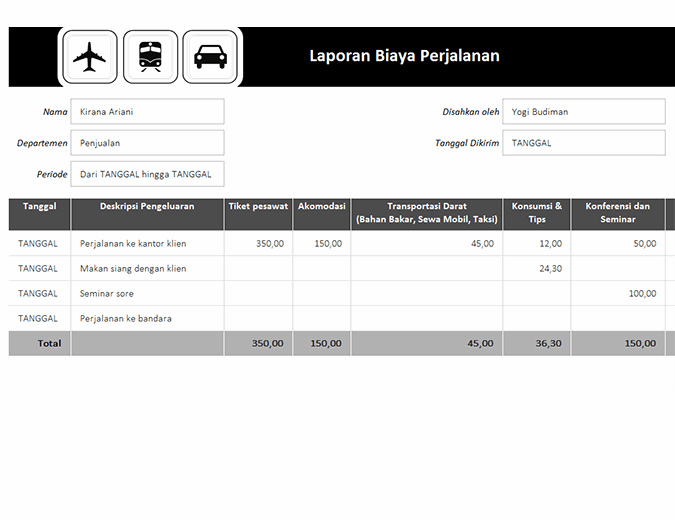Click the Nama field with Kirana Ariani
This screenshot has width=675, height=520.
[x=147, y=111]
